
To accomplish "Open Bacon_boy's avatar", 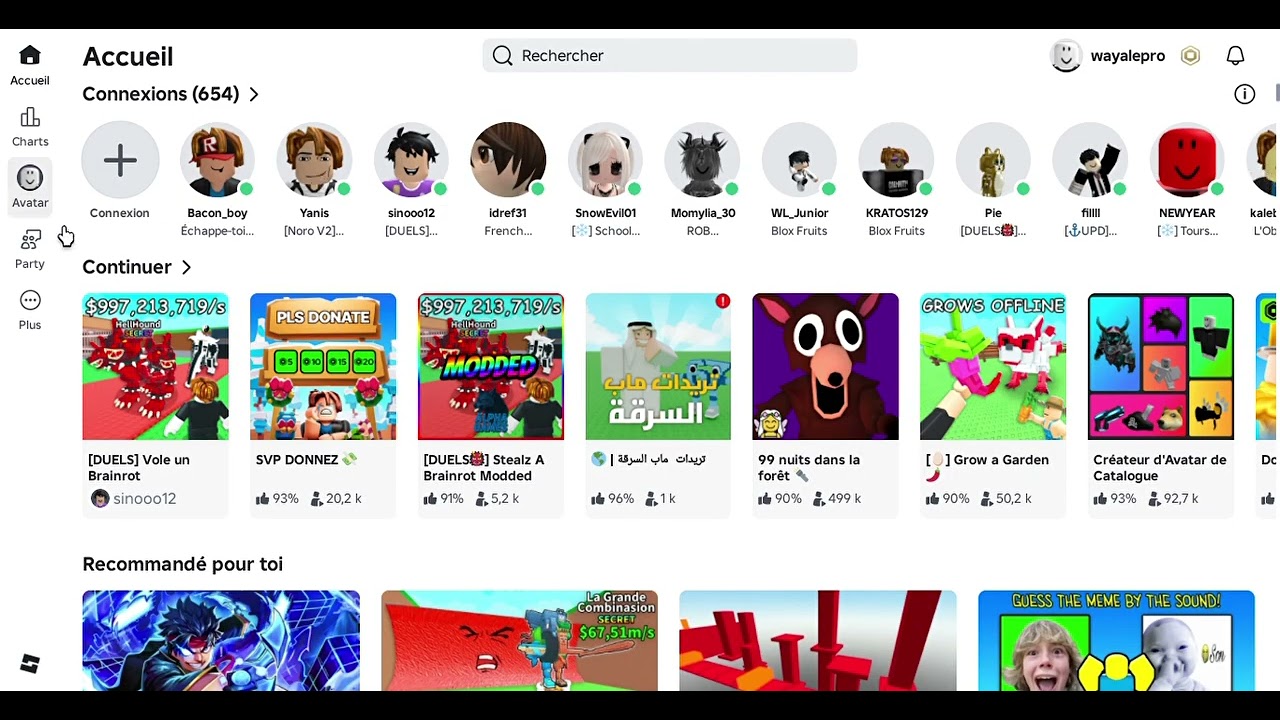I will tap(217, 160).
